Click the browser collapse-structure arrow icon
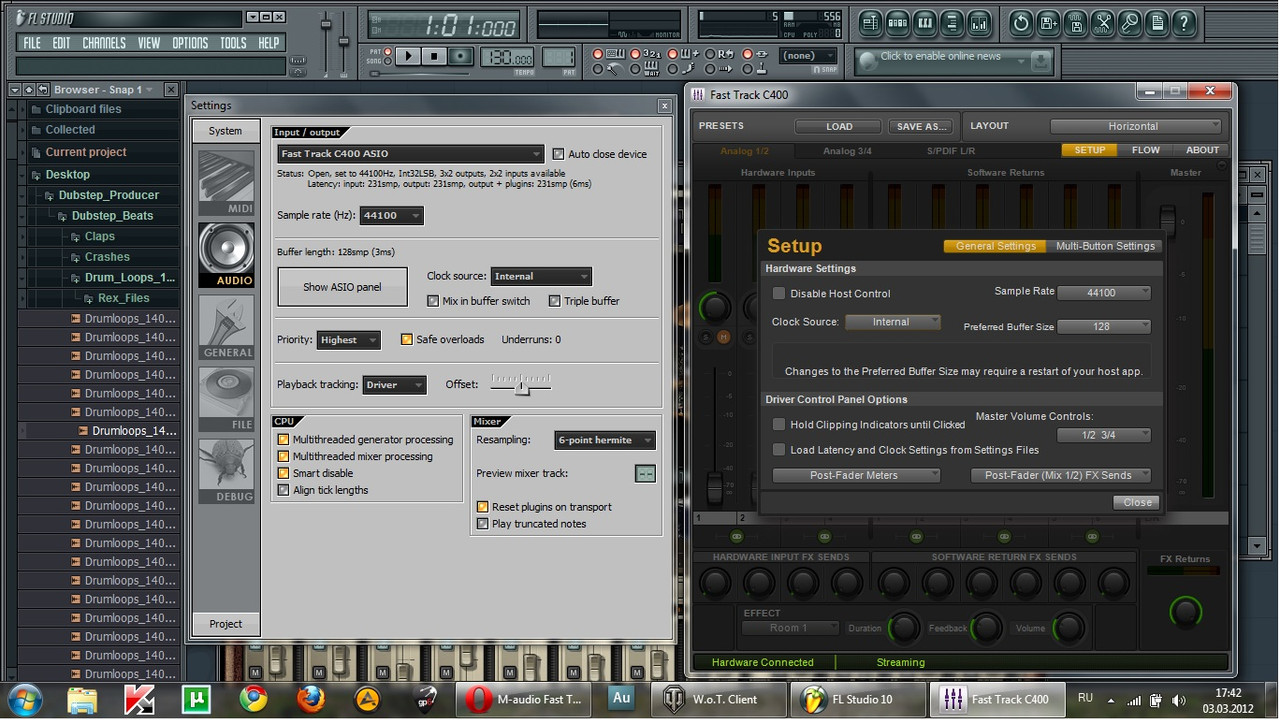 pyautogui.click(x=28, y=89)
